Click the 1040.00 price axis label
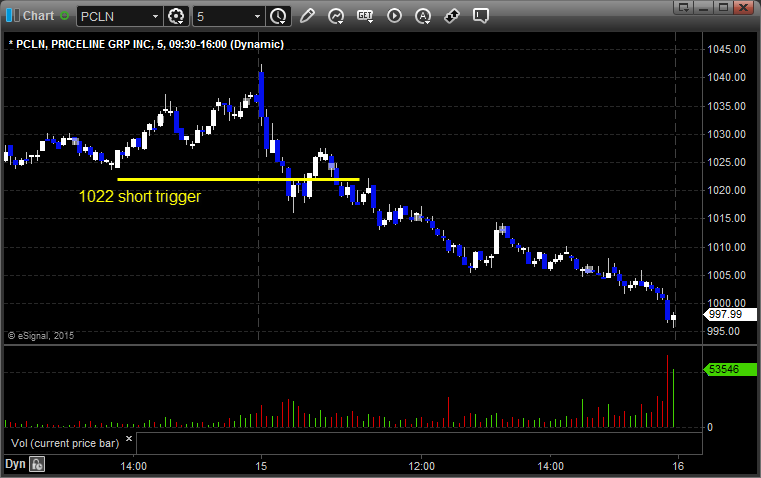The width and height of the screenshot is (761, 478). point(727,77)
